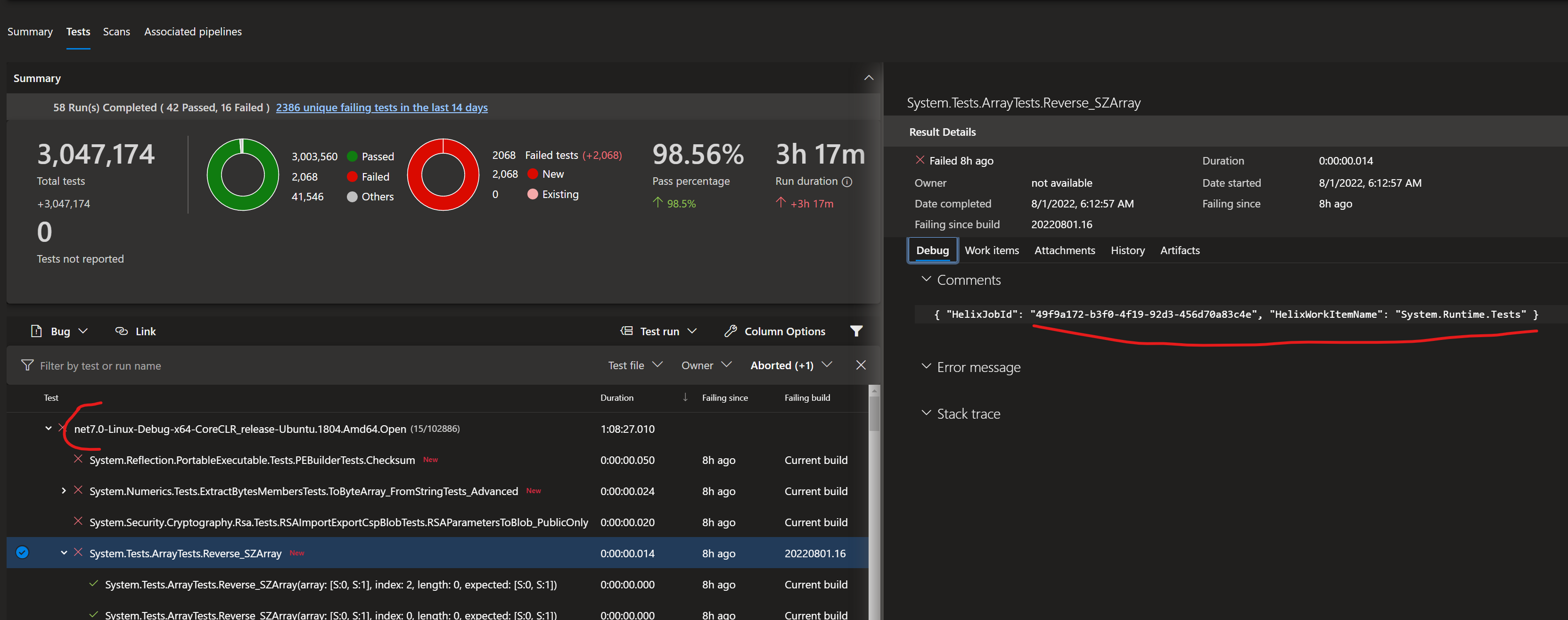Click the Bug document icon
This screenshot has width=1568, height=620.
[x=36, y=331]
